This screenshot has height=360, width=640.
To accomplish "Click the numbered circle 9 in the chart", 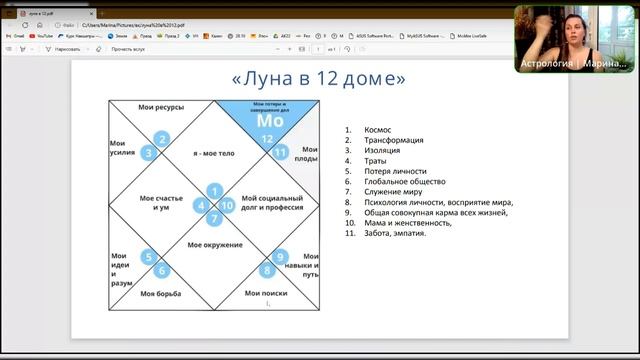I will 280,257.
